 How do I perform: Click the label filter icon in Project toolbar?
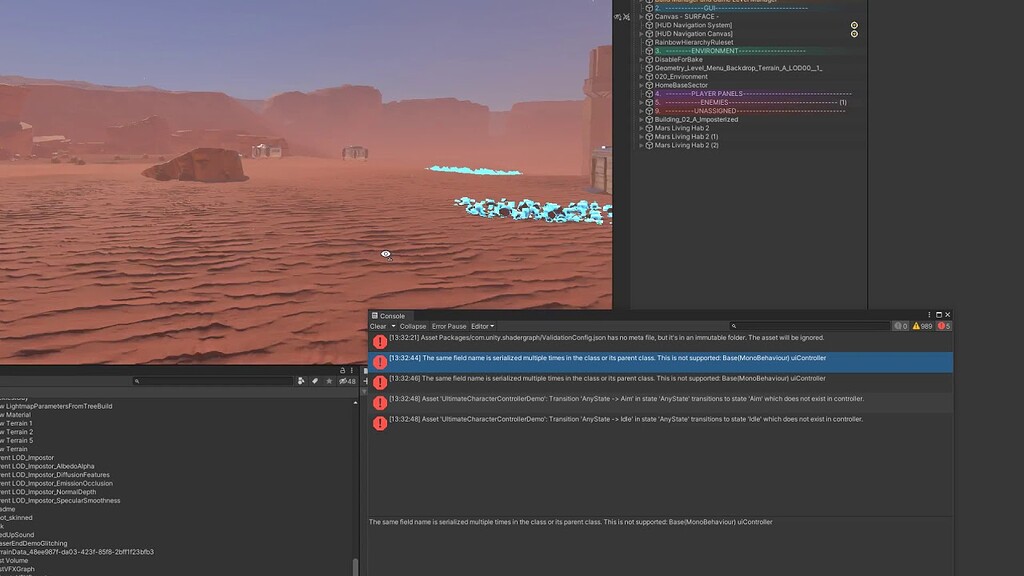(315, 381)
